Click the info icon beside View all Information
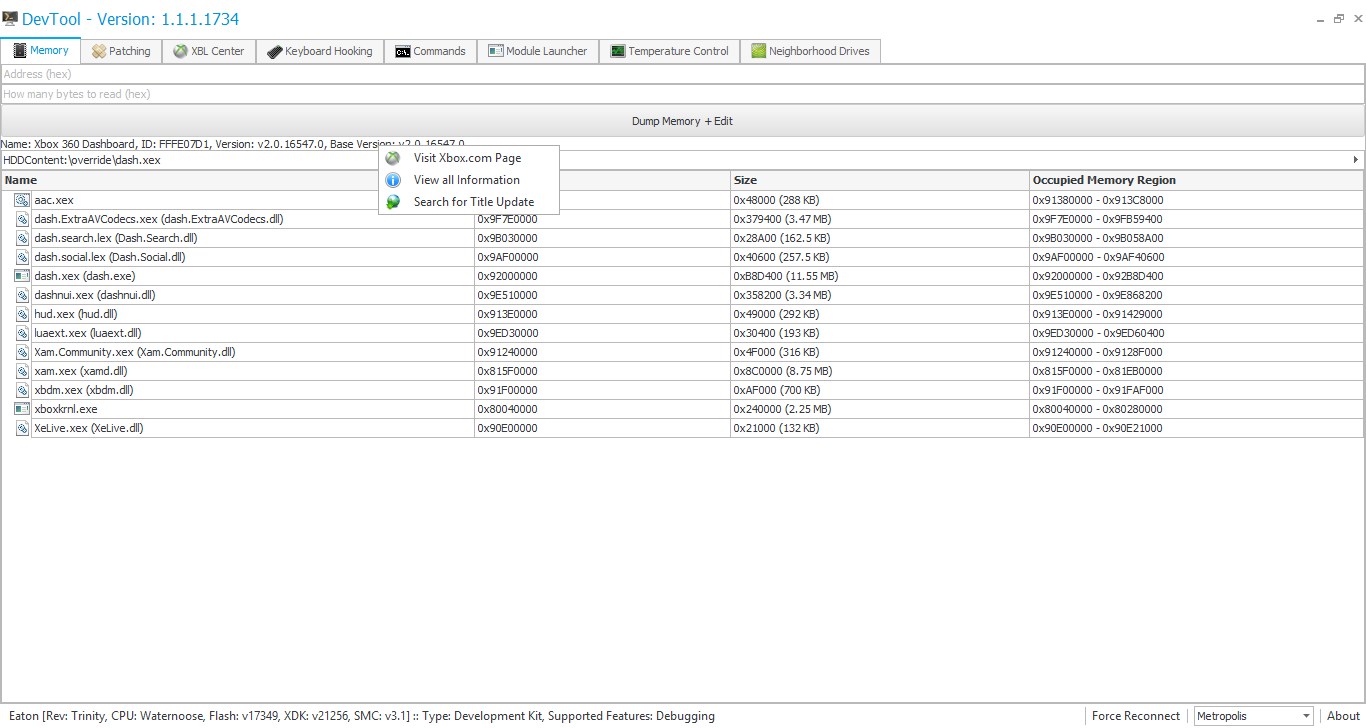This screenshot has width=1366, height=728. [x=393, y=180]
